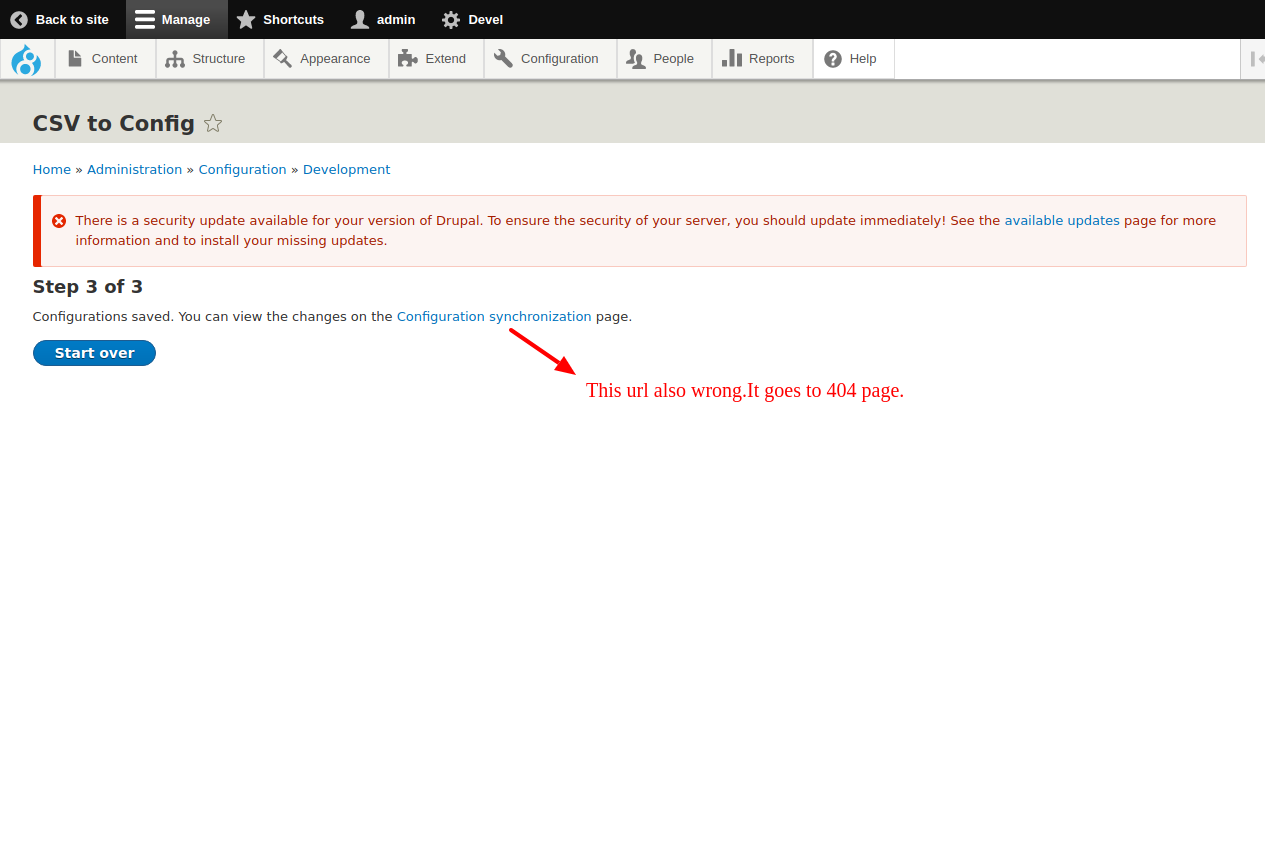Screen dimensions: 1265x867
Task: Click the People users icon
Action: coord(636,59)
